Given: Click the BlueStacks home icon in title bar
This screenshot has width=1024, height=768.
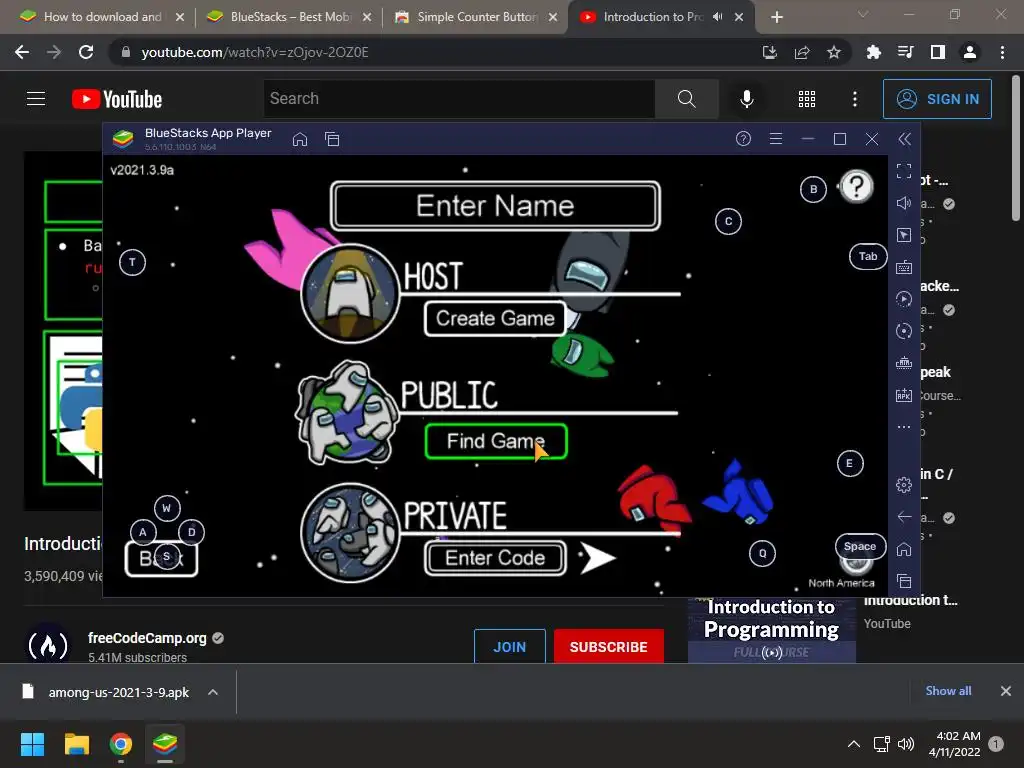Looking at the screenshot, I should tap(300, 139).
